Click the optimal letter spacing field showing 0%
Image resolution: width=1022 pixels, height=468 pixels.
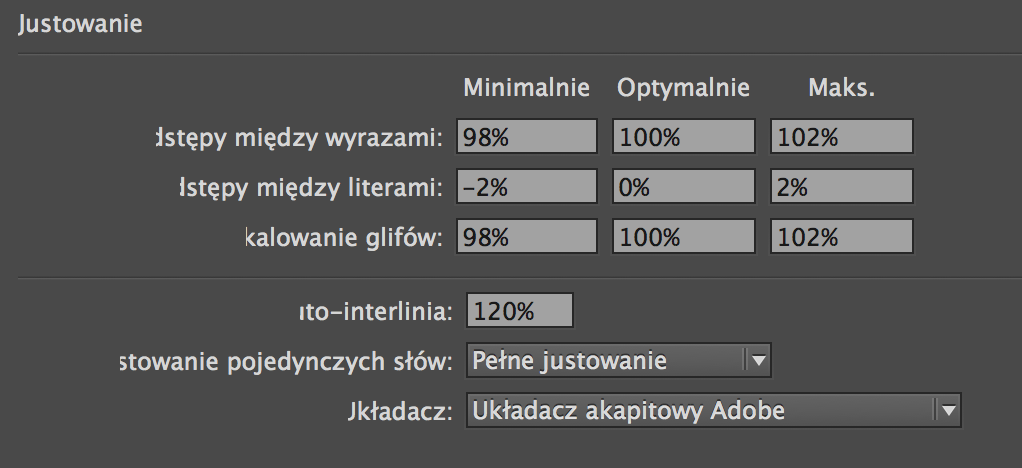(x=684, y=186)
